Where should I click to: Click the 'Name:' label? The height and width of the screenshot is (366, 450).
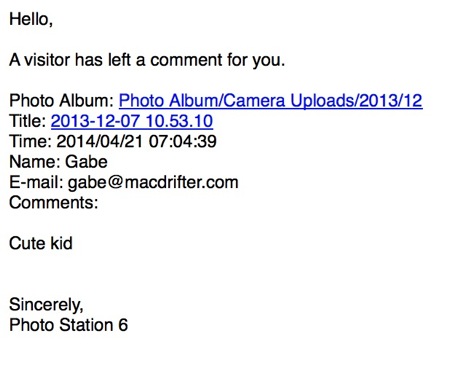[x=35, y=162]
